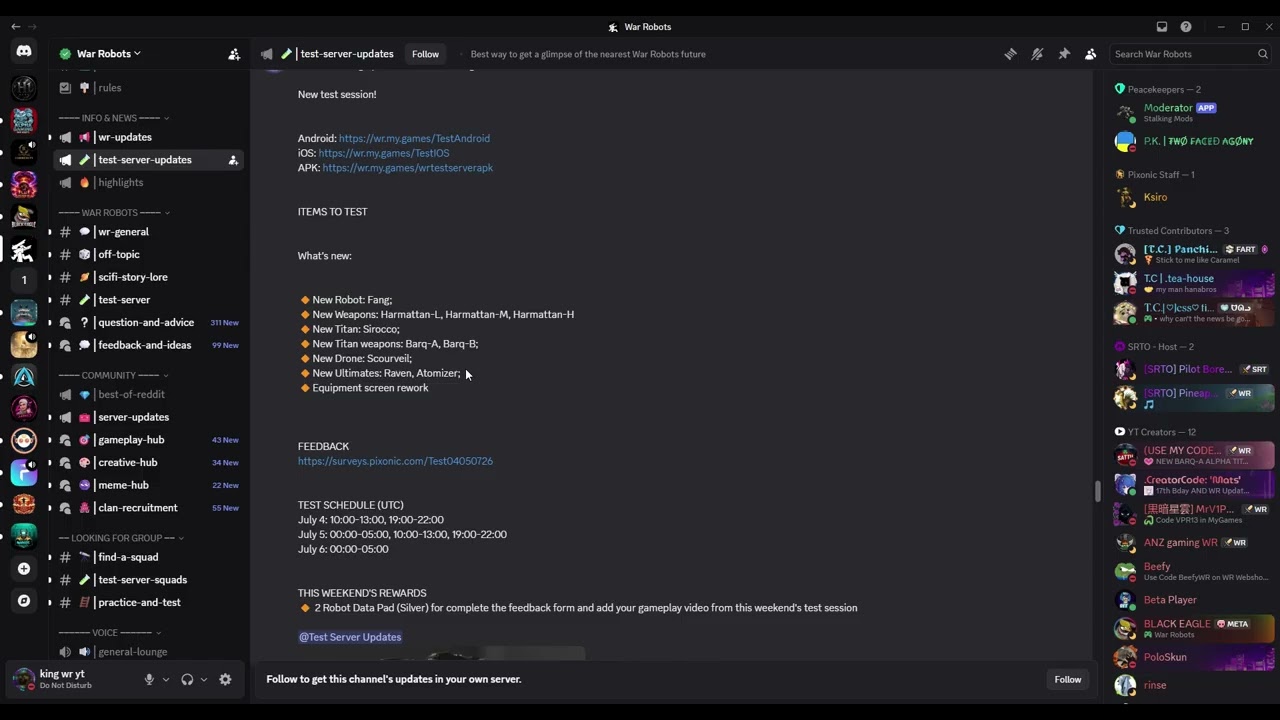This screenshot has width=1280, height=720.
Task: Open the Help icon in the title bar
Action: (1186, 27)
